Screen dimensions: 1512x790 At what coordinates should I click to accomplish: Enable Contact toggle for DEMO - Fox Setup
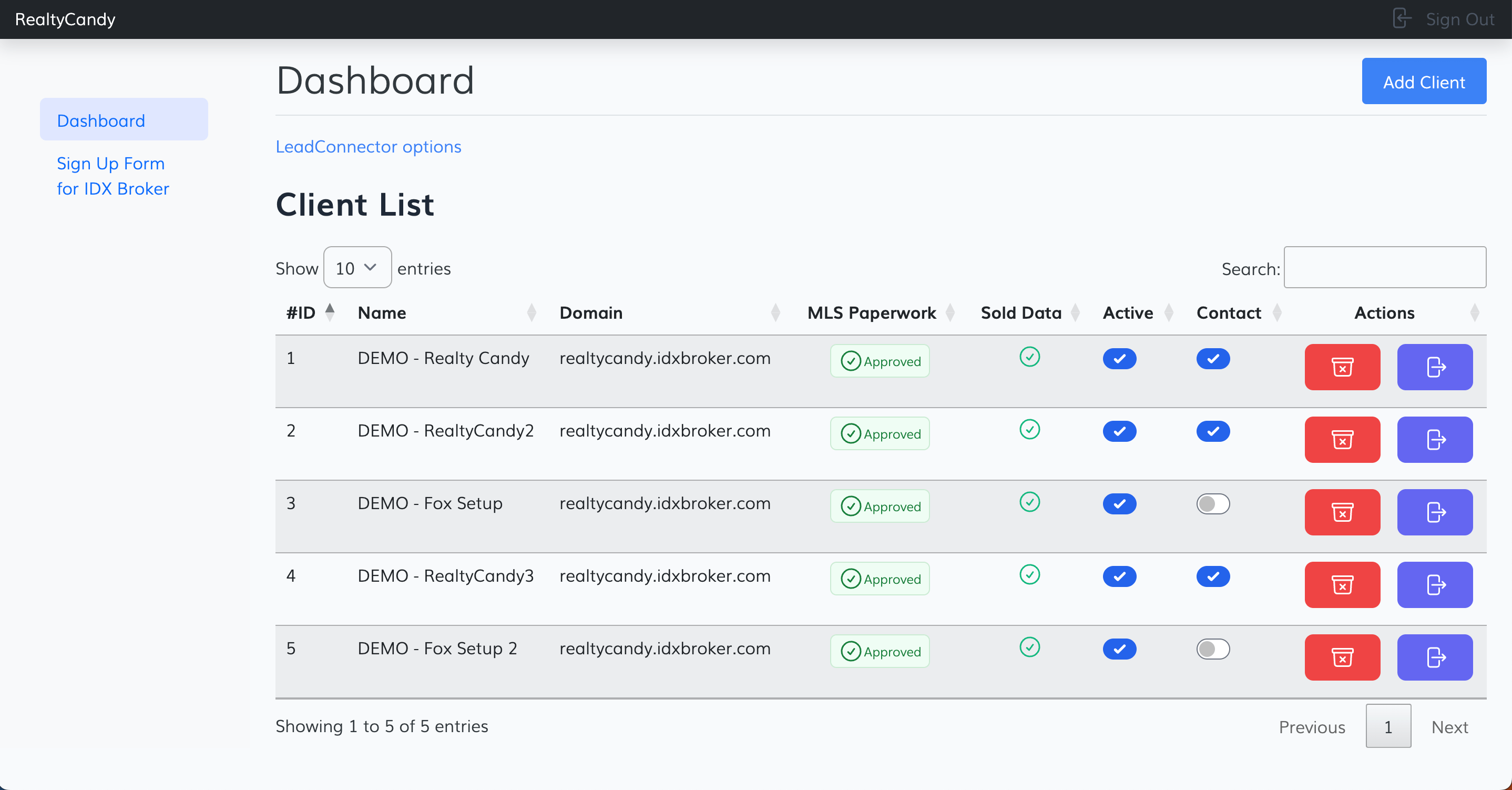click(1213, 504)
